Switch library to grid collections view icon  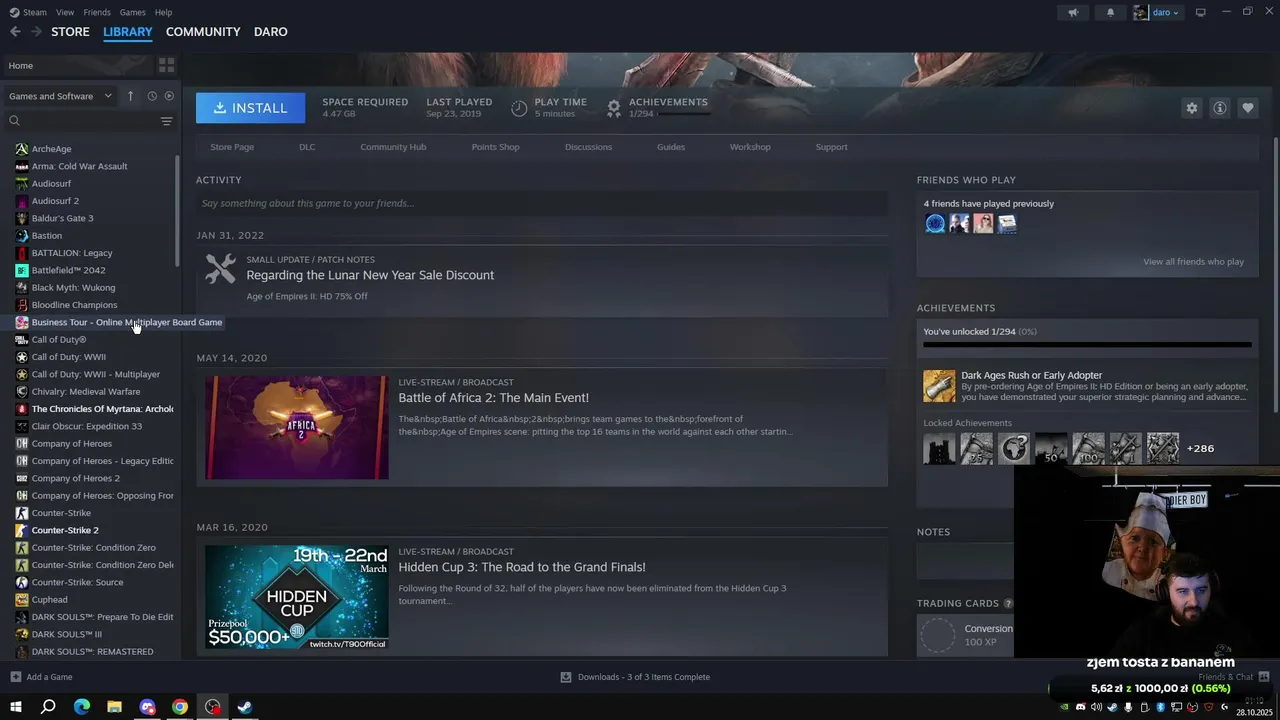tap(167, 65)
